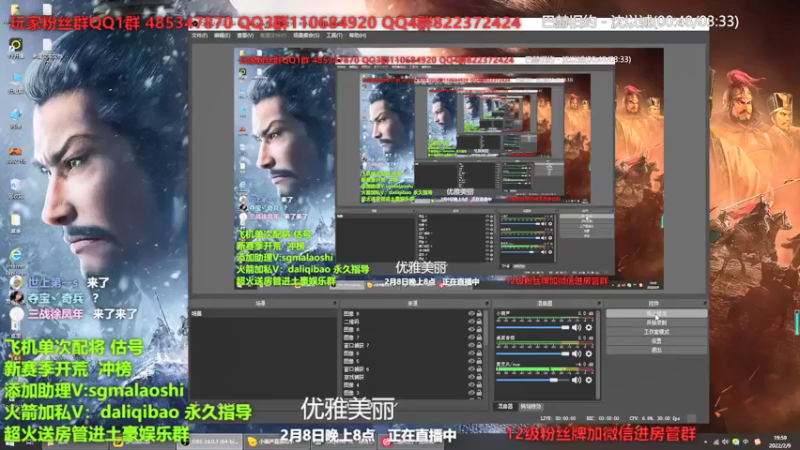Open the 场景集合(S) menu

click(x=306, y=36)
